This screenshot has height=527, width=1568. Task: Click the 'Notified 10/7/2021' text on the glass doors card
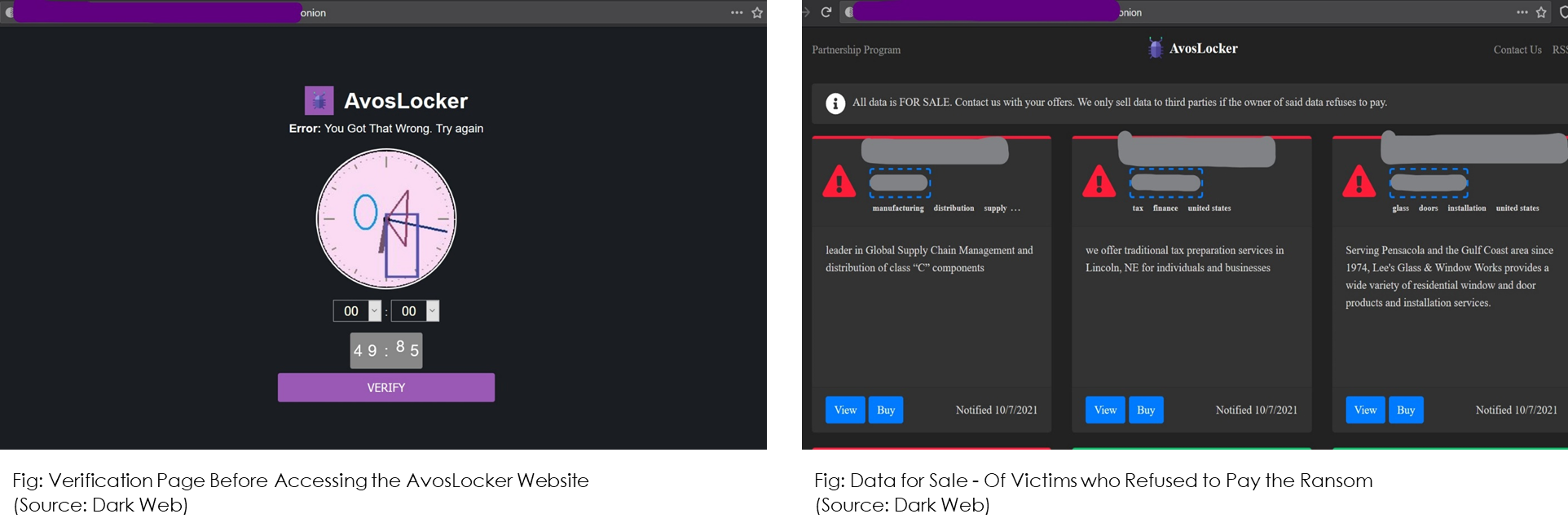(x=1517, y=410)
